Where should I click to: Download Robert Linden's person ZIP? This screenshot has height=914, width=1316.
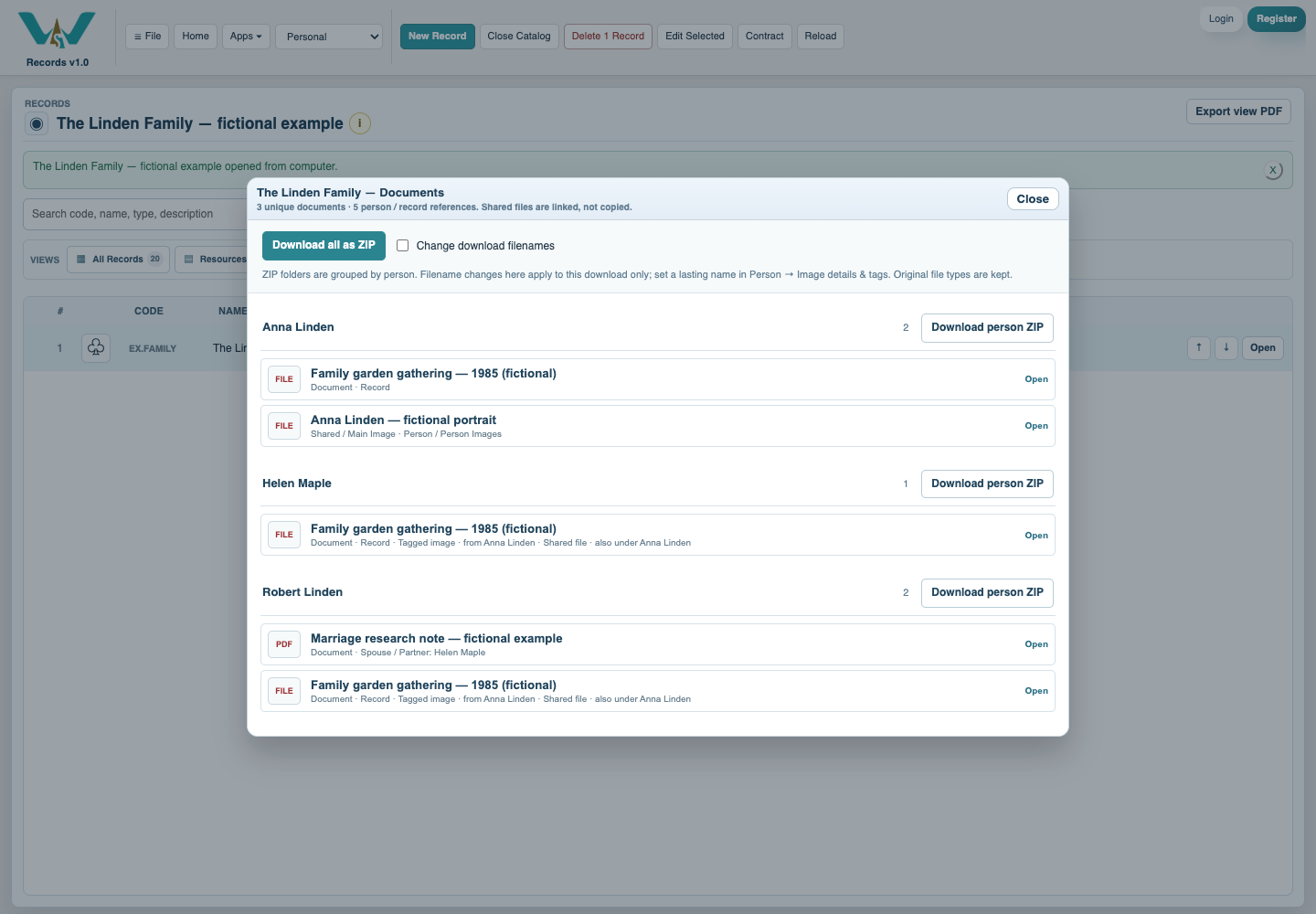[x=987, y=592]
